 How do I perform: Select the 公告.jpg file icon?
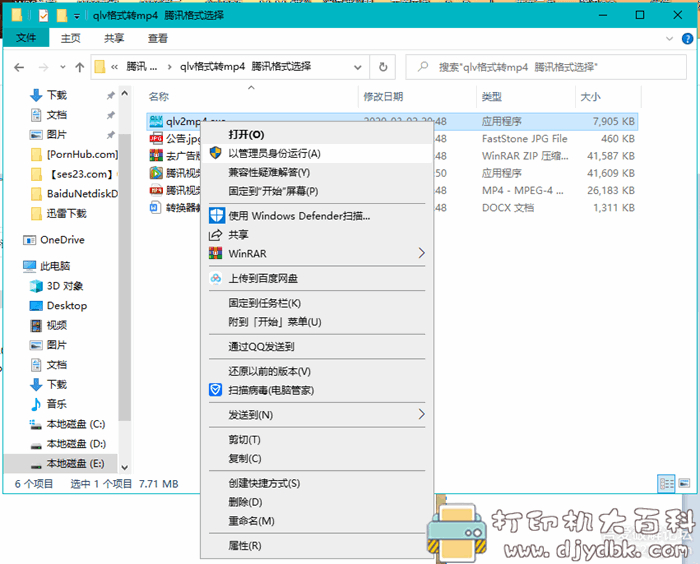click(156, 138)
